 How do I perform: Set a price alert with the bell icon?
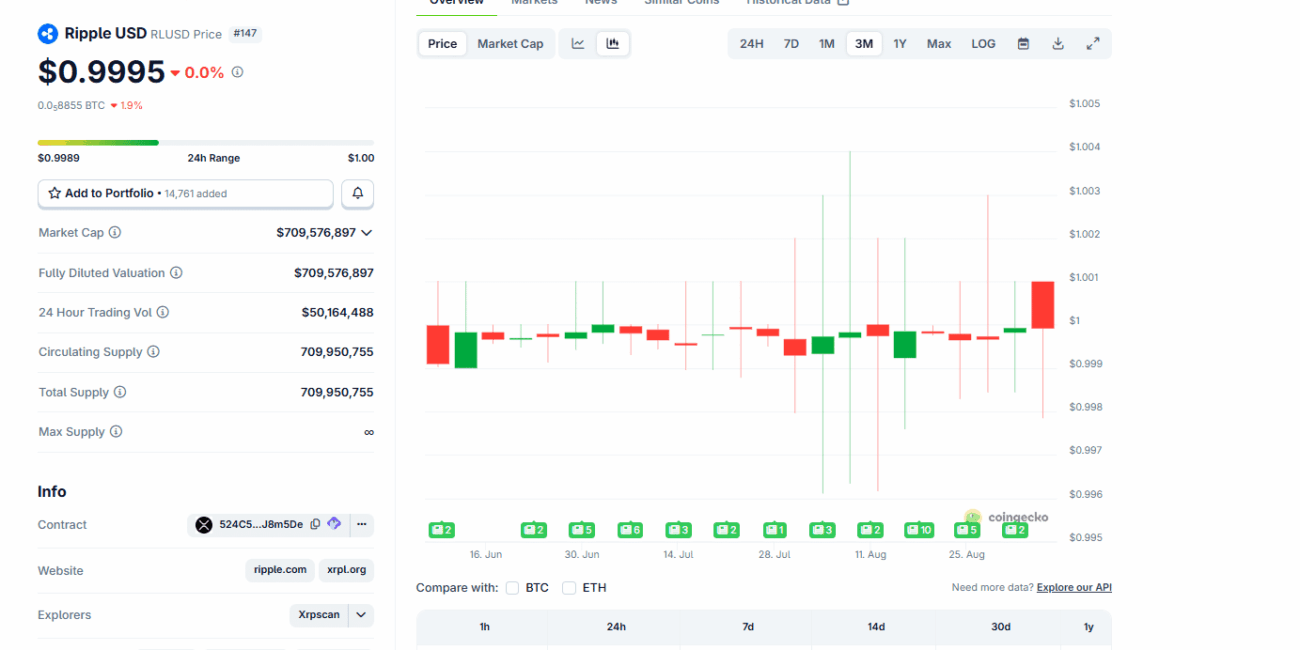(x=358, y=193)
